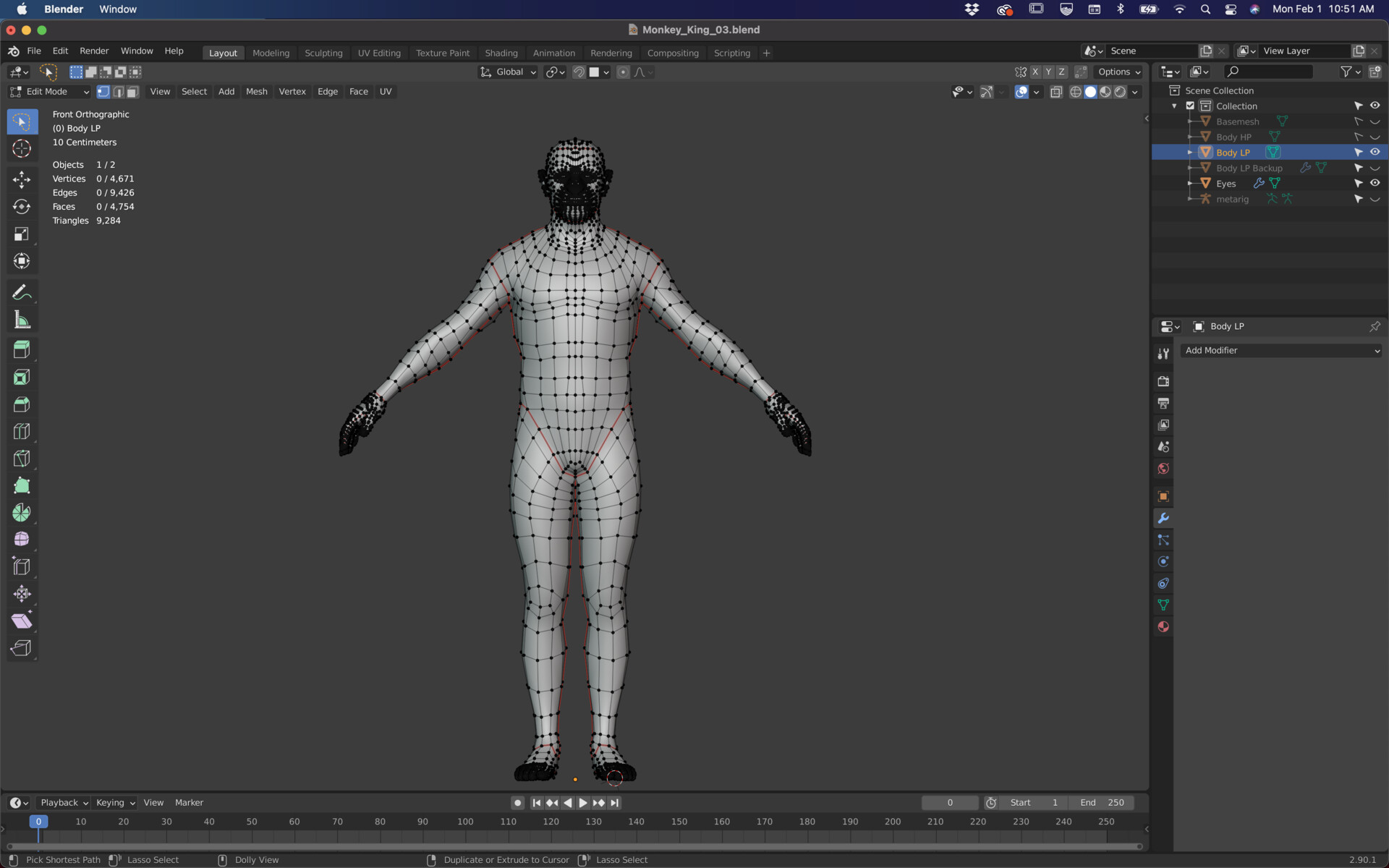Switch to the Shading workspace tab
The width and height of the screenshot is (1389, 868).
coord(501,52)
